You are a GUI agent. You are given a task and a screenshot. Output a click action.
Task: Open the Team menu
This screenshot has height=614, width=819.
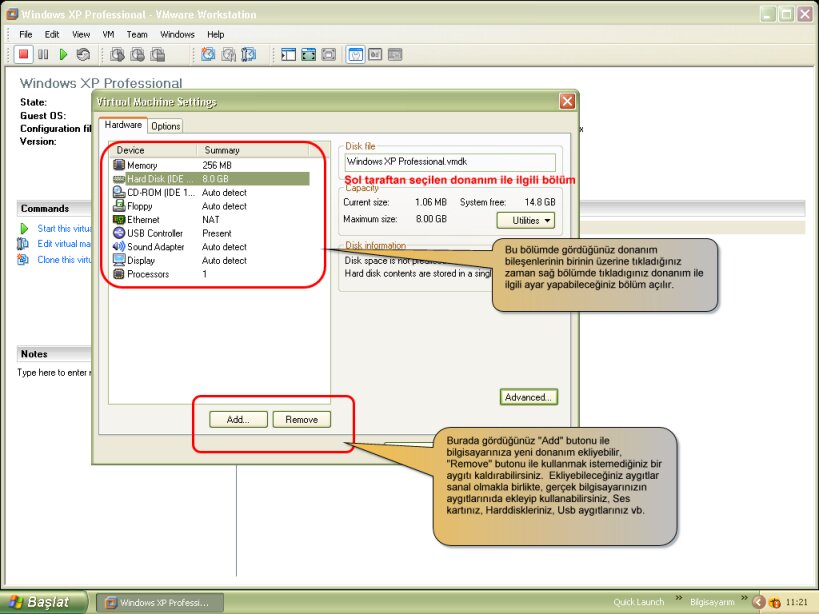pyautogui.click(x=137, y=34)
